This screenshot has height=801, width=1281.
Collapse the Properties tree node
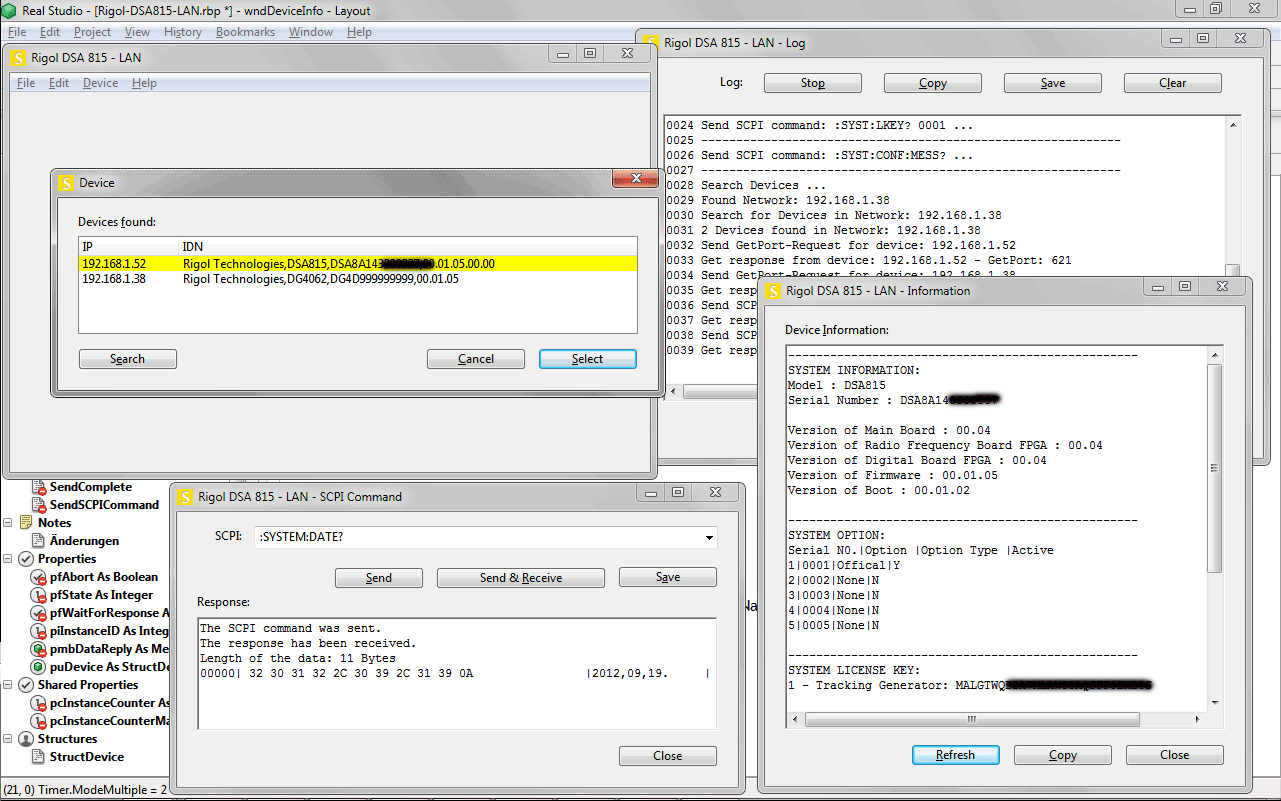[9, 559]
